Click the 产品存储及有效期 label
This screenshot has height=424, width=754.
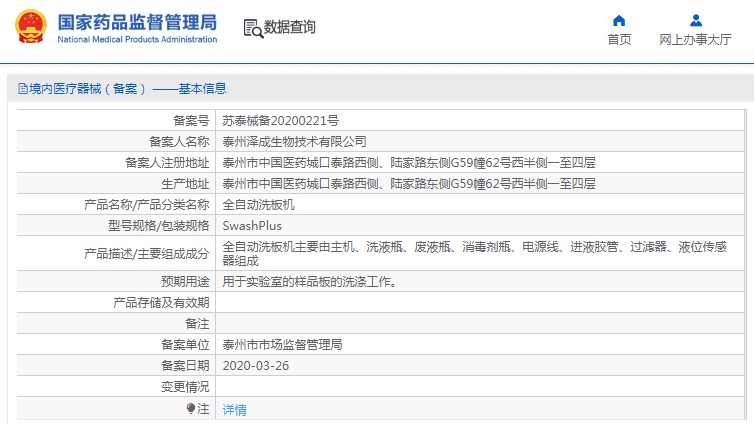[x=161, y=303]
